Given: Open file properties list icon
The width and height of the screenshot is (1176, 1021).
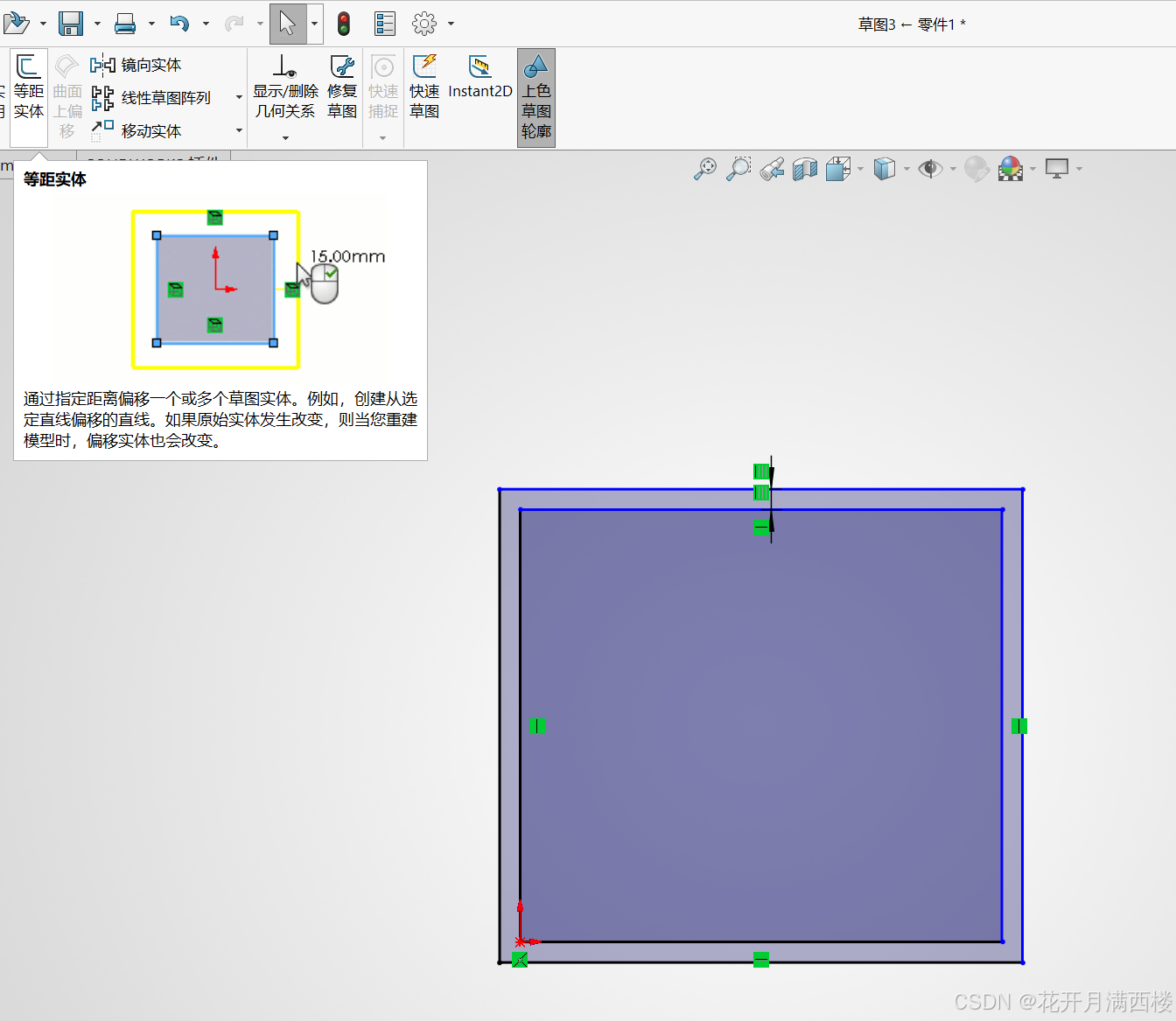Looking at the screenshot, I should click(385, 24).
